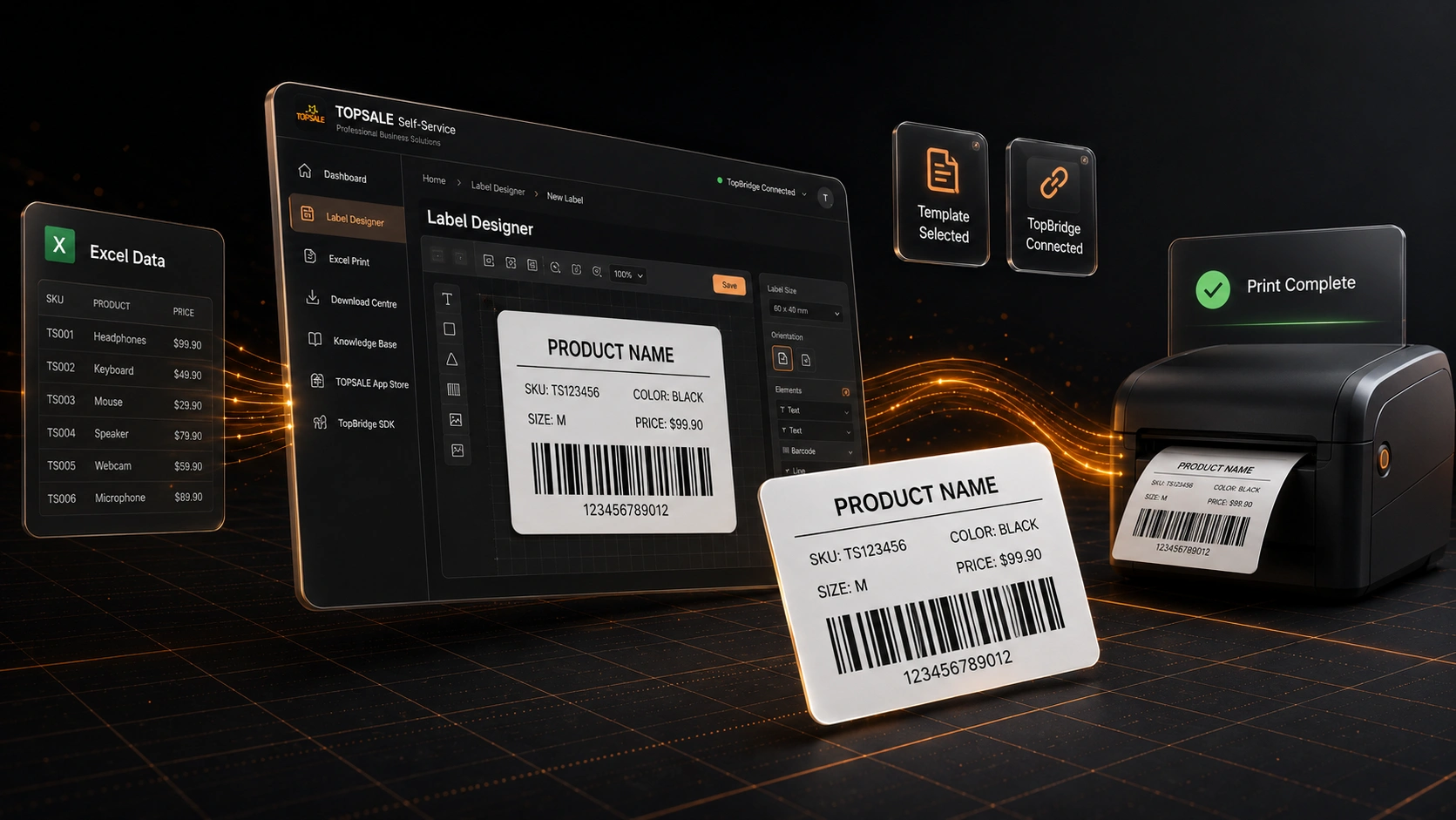Select COLOR: BLACK on the designer canvas
This screenshot has height=820, width=1456.
coord(668,396)
